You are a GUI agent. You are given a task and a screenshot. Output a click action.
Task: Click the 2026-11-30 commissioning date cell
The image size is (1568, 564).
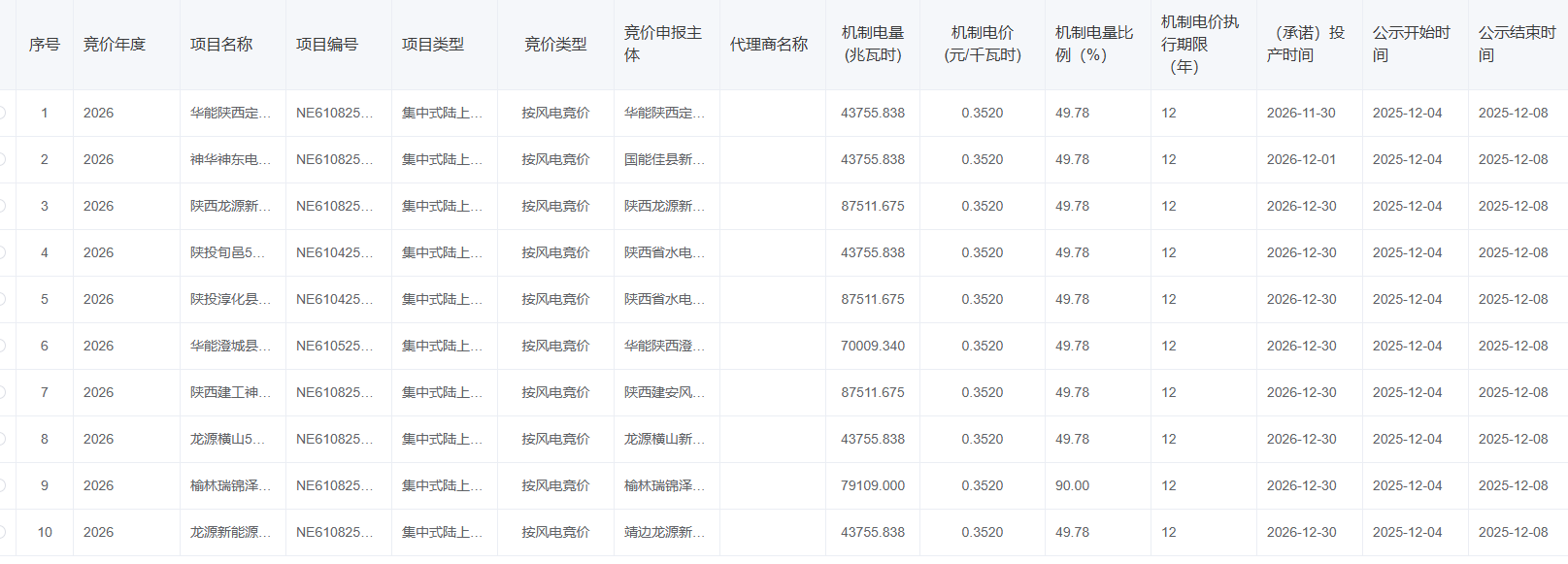point(1300,113)
